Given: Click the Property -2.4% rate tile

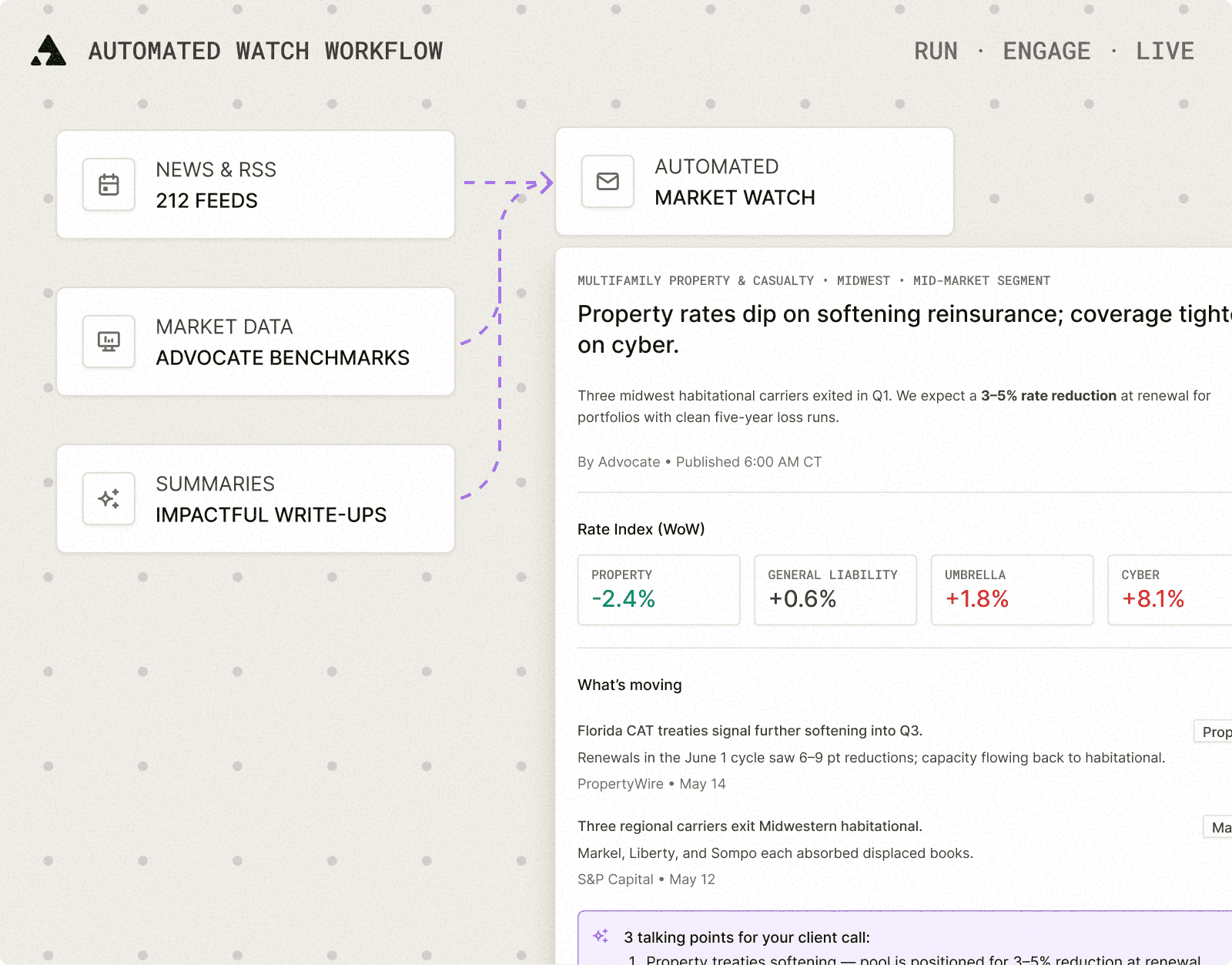Looking at the screenshot, I should 658,590.
